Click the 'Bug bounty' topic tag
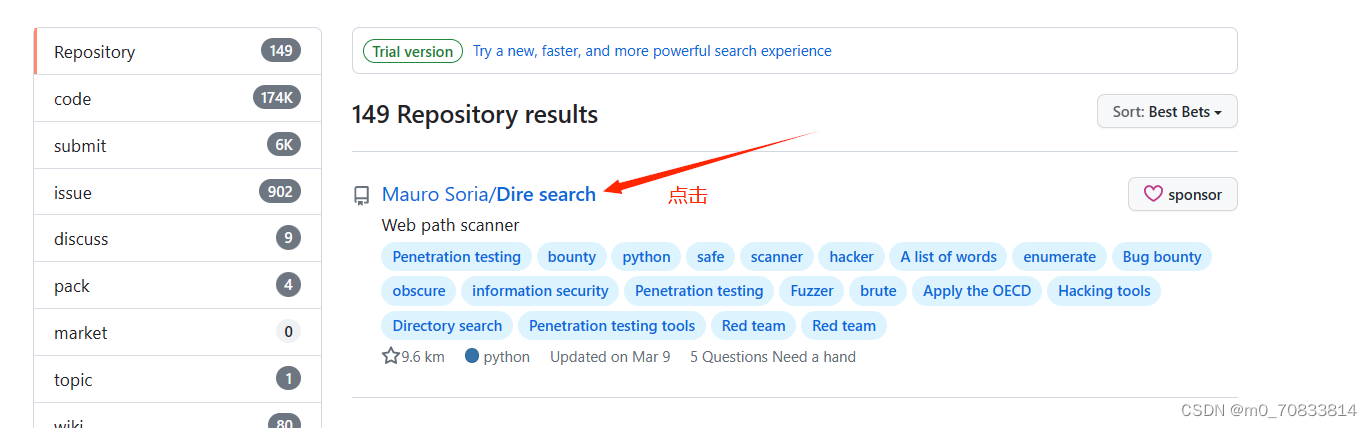This screenshot has height=428, width=1372. 1162,256
